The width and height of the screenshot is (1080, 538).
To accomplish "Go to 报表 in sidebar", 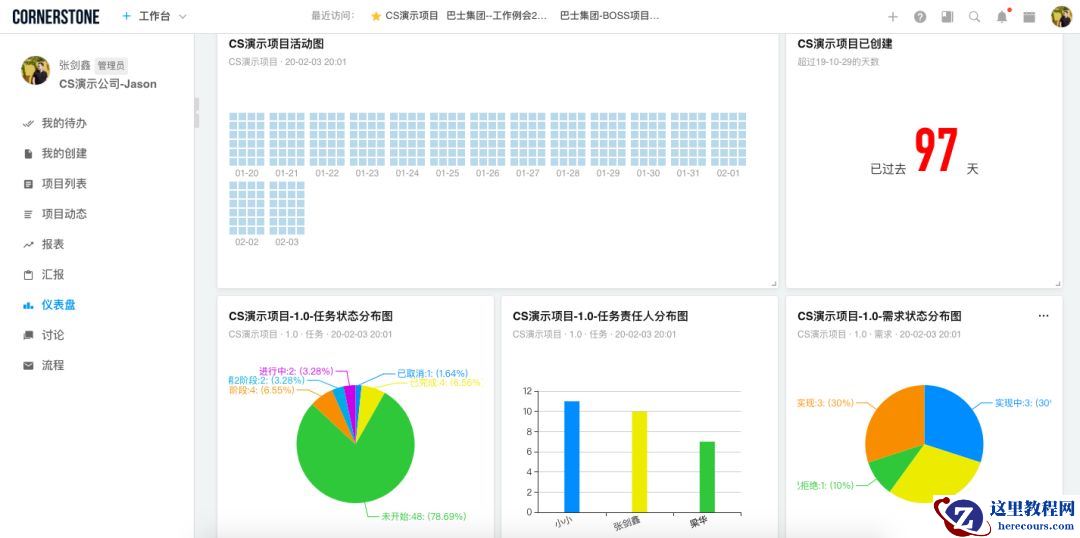I will 53,245.
